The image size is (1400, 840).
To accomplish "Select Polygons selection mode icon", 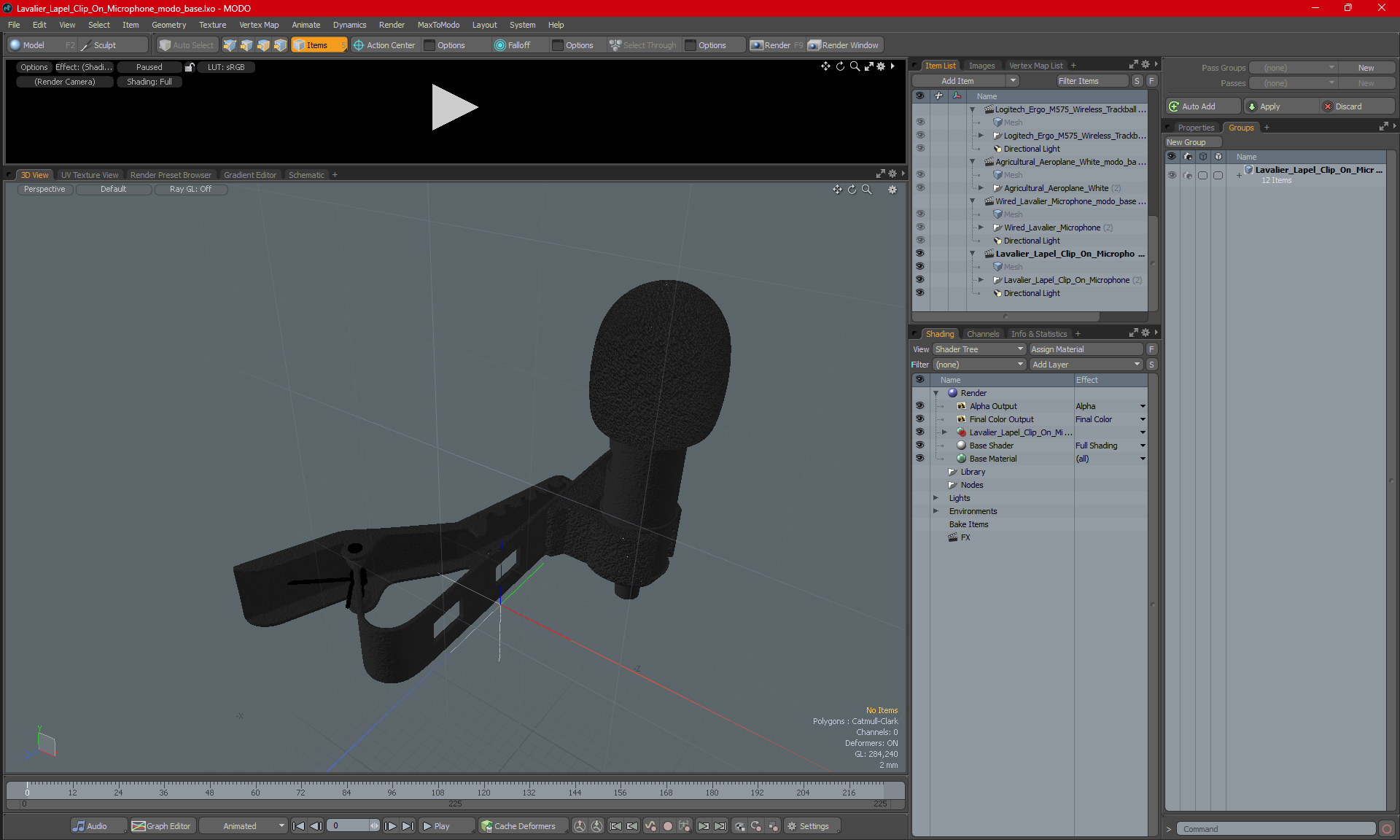I will coord(263,45).
